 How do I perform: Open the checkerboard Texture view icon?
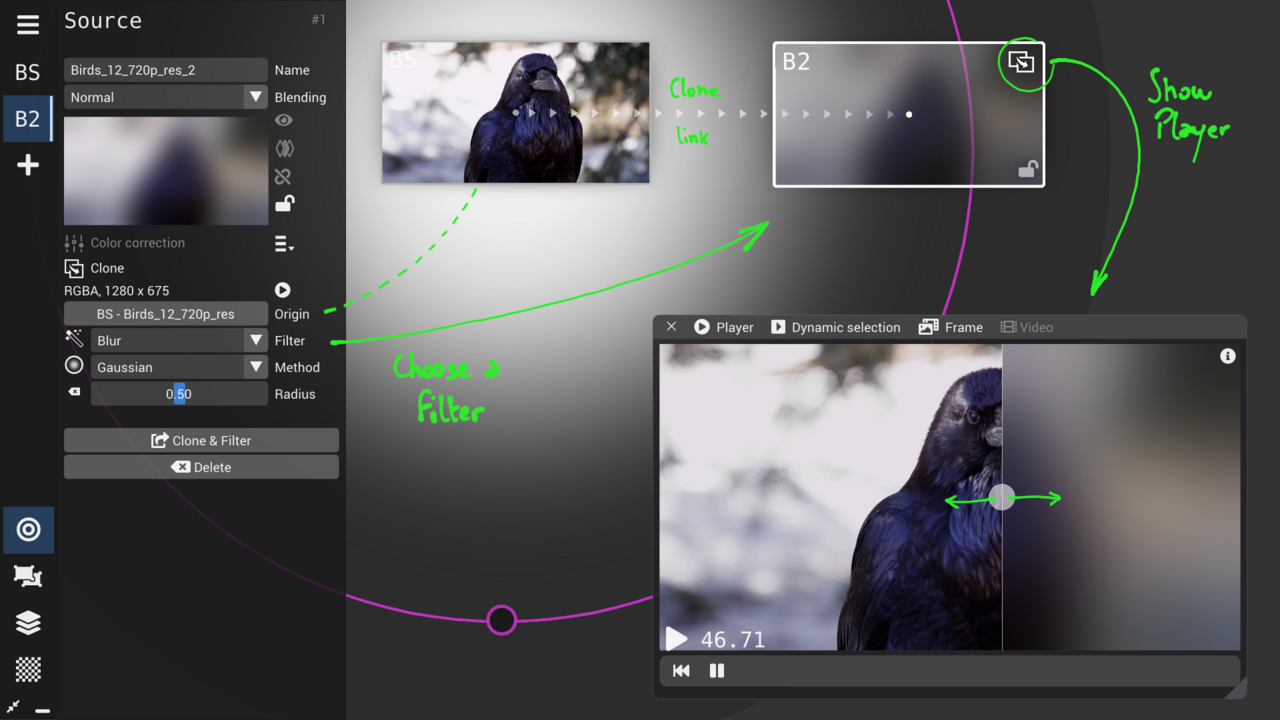pos(28,669)
